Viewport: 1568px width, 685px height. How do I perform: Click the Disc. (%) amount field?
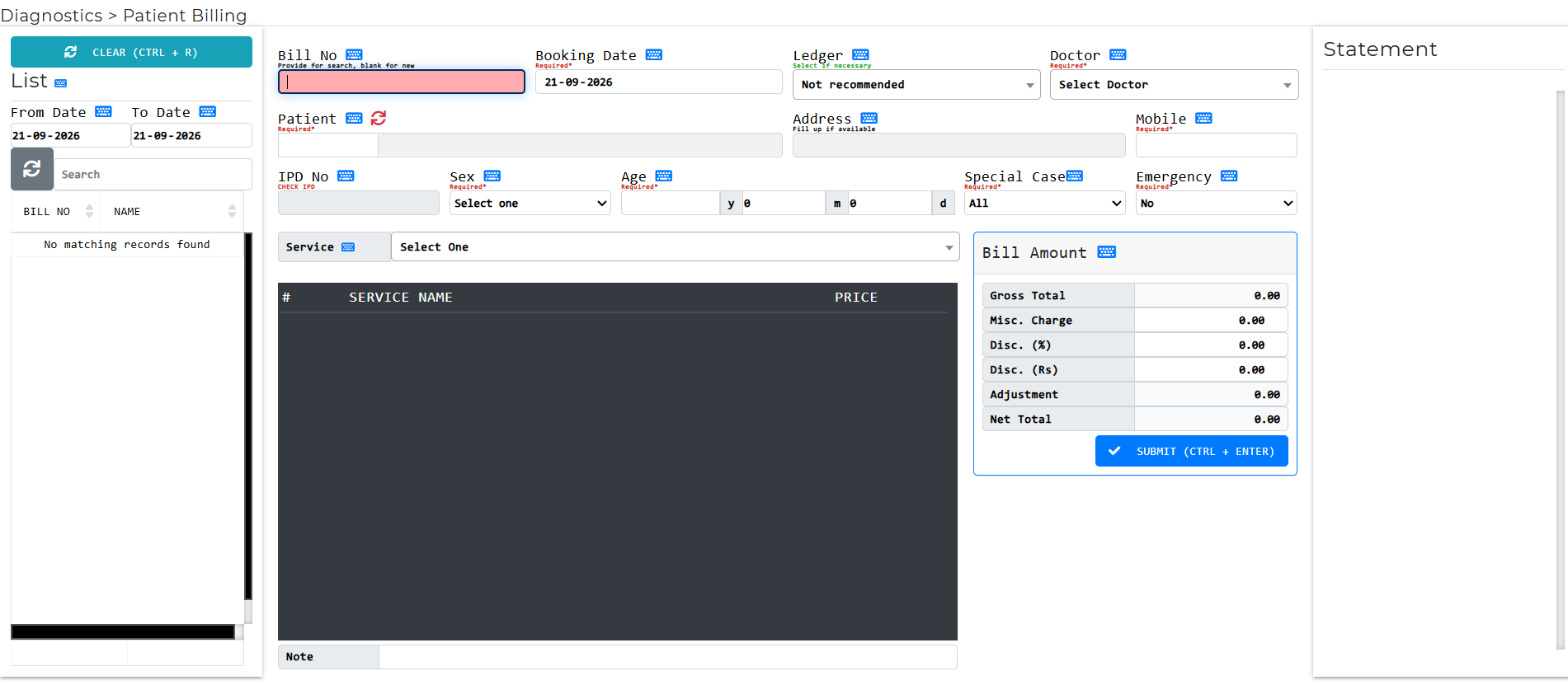(x=1211, y=345)
